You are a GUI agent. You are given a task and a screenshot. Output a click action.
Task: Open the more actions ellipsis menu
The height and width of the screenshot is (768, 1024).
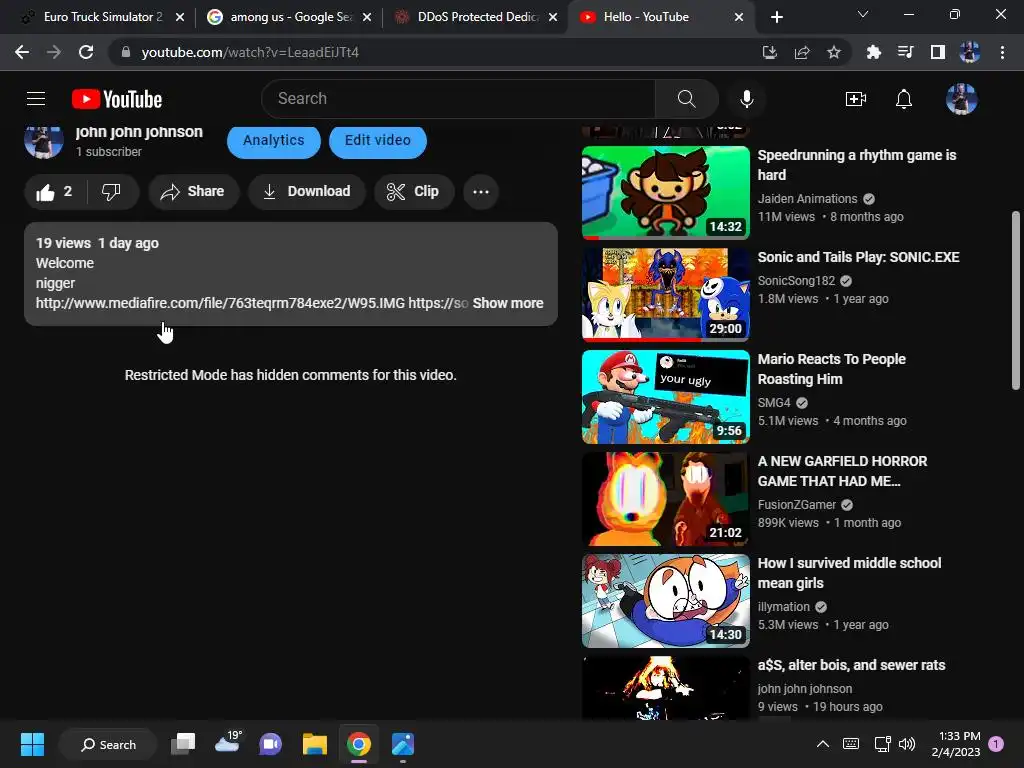tap(481, 192)
